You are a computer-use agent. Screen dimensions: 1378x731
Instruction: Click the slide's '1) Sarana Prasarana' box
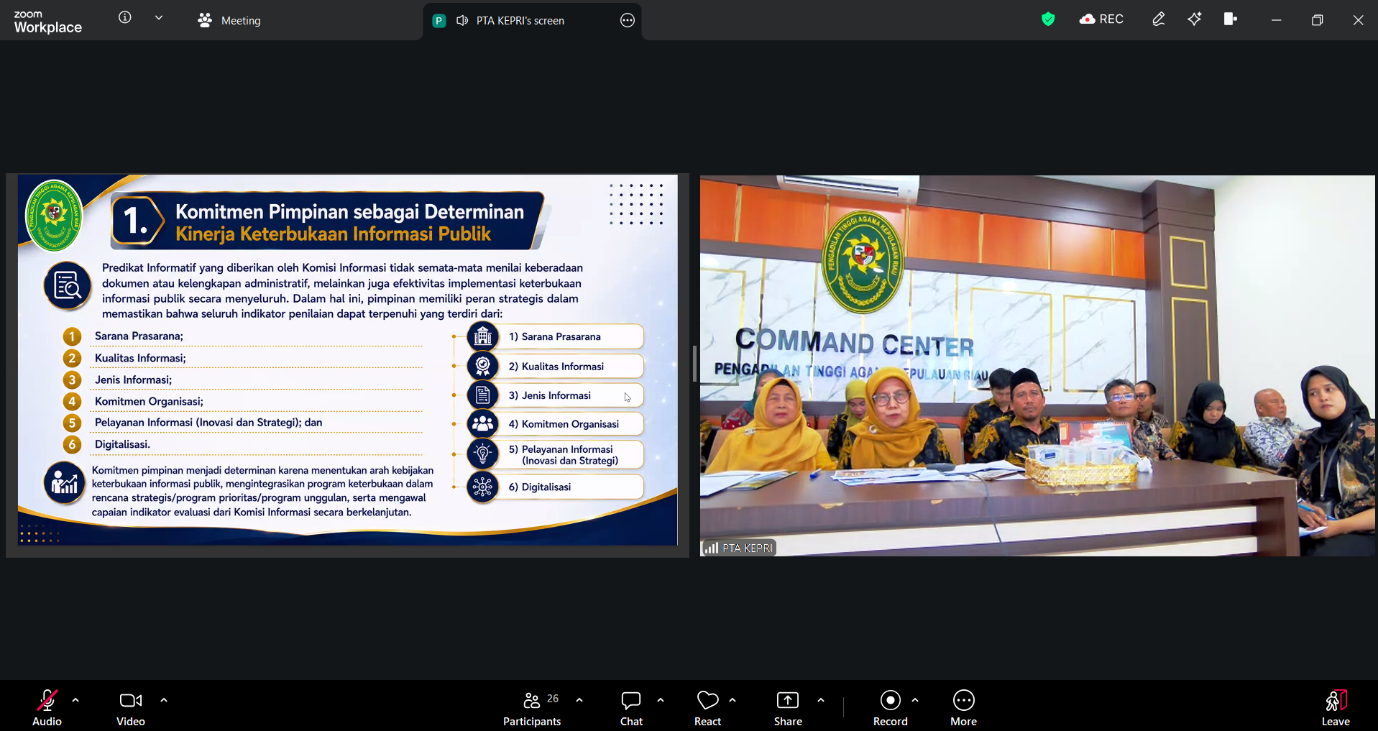555,336
